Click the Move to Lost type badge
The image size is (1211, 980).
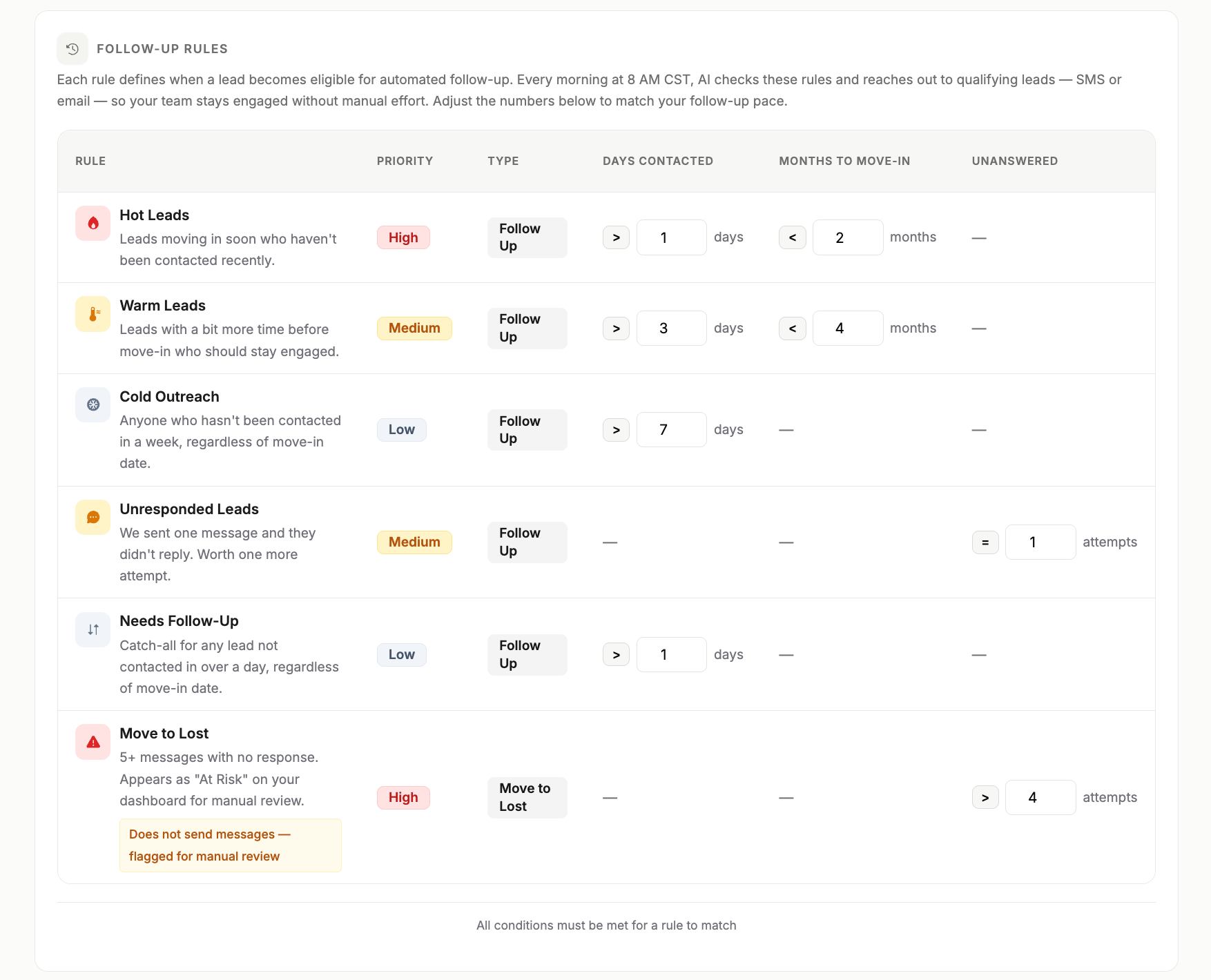527,798
